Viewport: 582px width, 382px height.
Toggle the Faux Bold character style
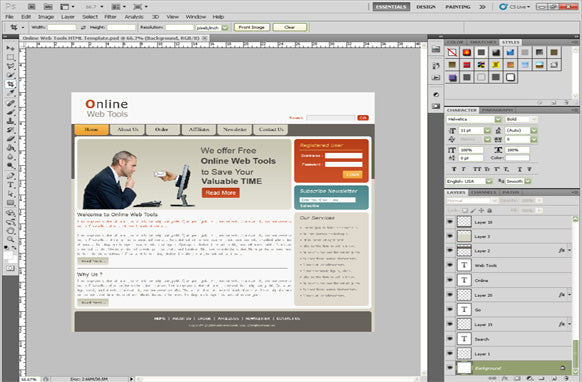tap(454, 169)
